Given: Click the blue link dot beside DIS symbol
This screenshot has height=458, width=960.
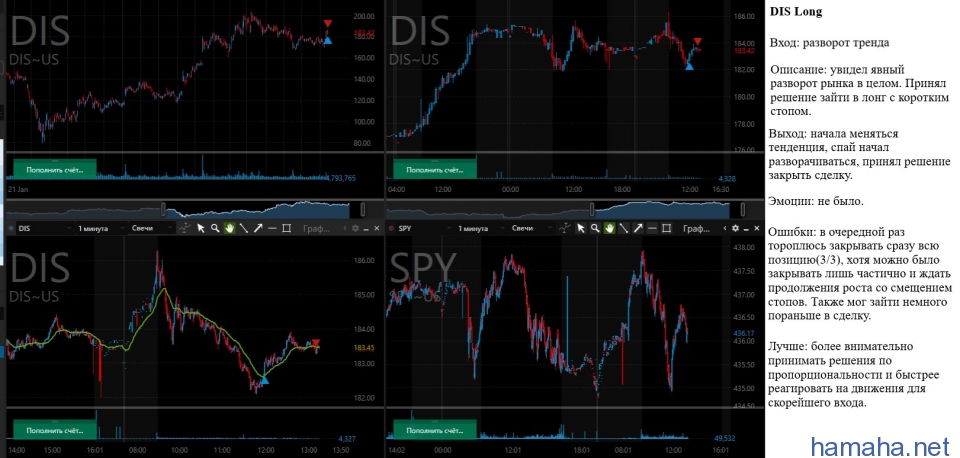Looking at the screenshot, I should [11, 228].
